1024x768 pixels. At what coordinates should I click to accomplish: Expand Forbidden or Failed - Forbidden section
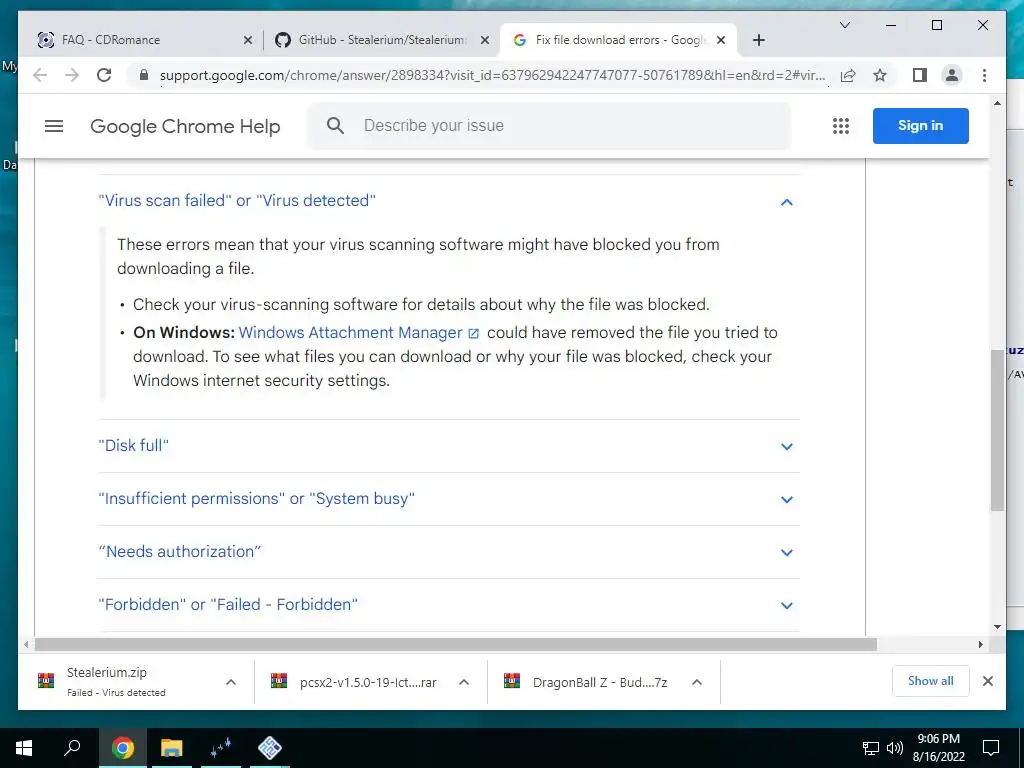[x=449, y=605]
